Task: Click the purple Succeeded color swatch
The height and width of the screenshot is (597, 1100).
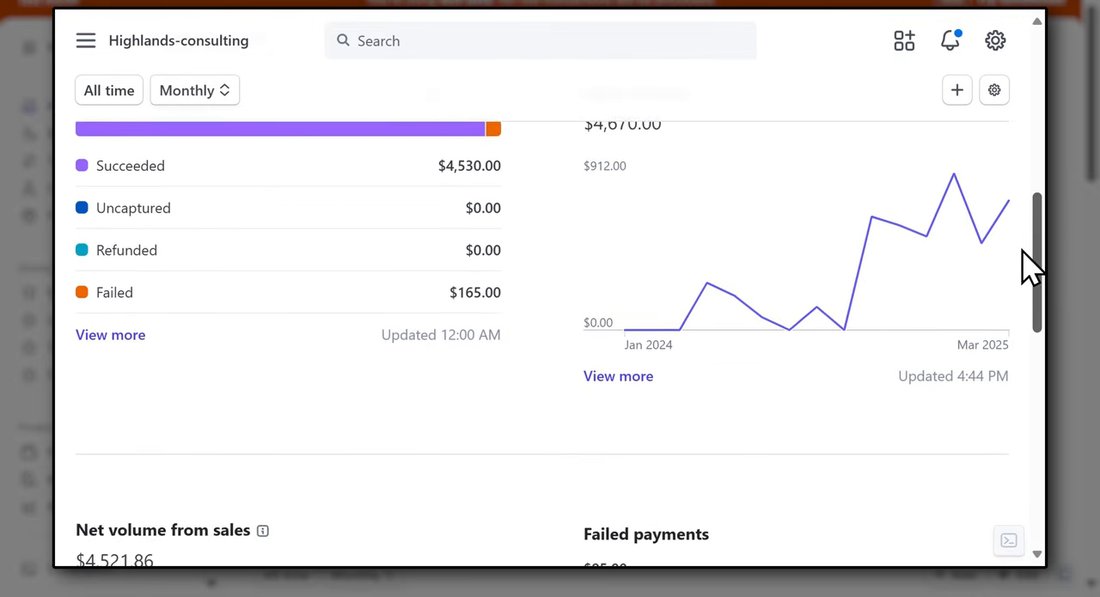Action: click(82, 166)
